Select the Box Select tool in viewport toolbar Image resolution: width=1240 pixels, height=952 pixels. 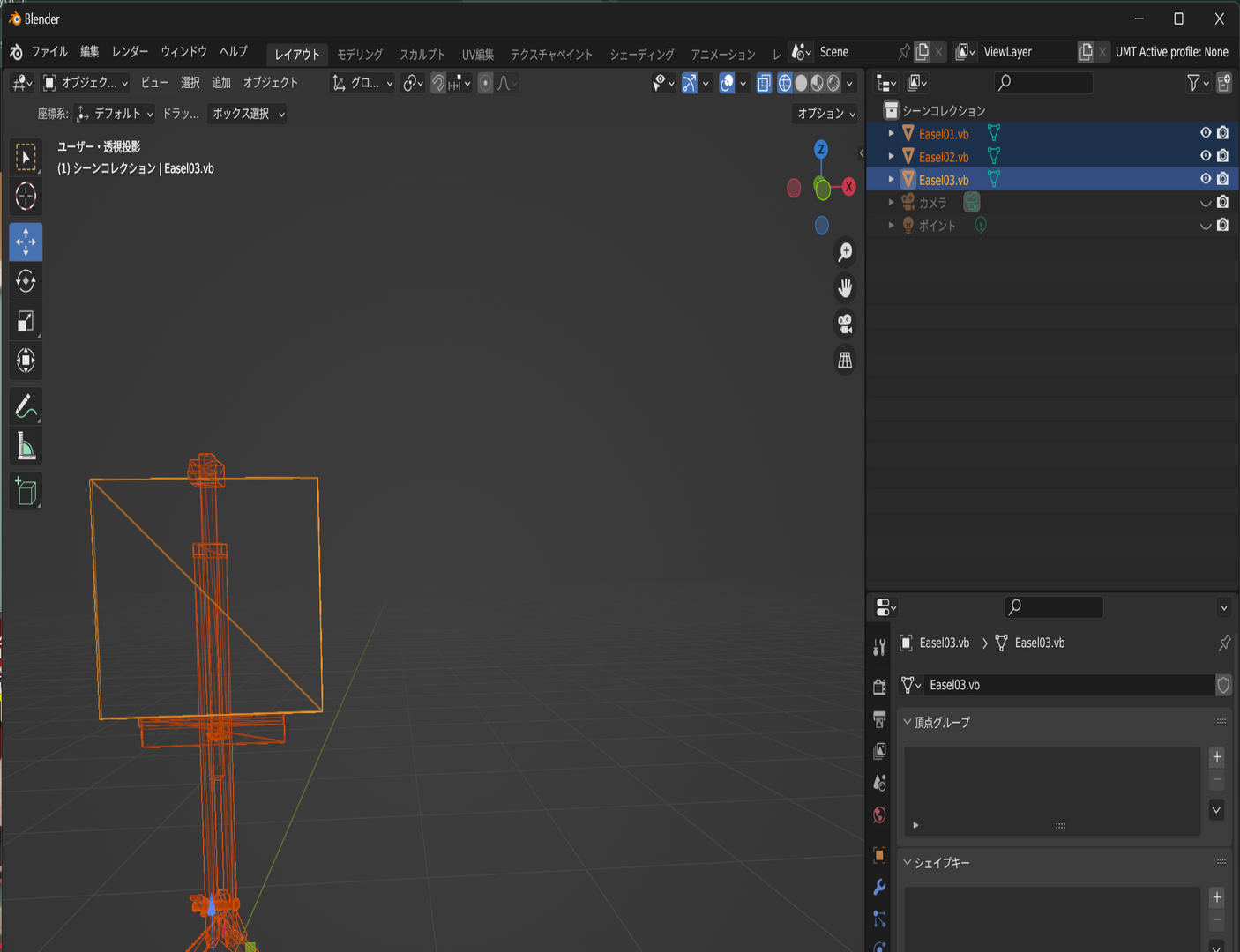click(26, 158)
